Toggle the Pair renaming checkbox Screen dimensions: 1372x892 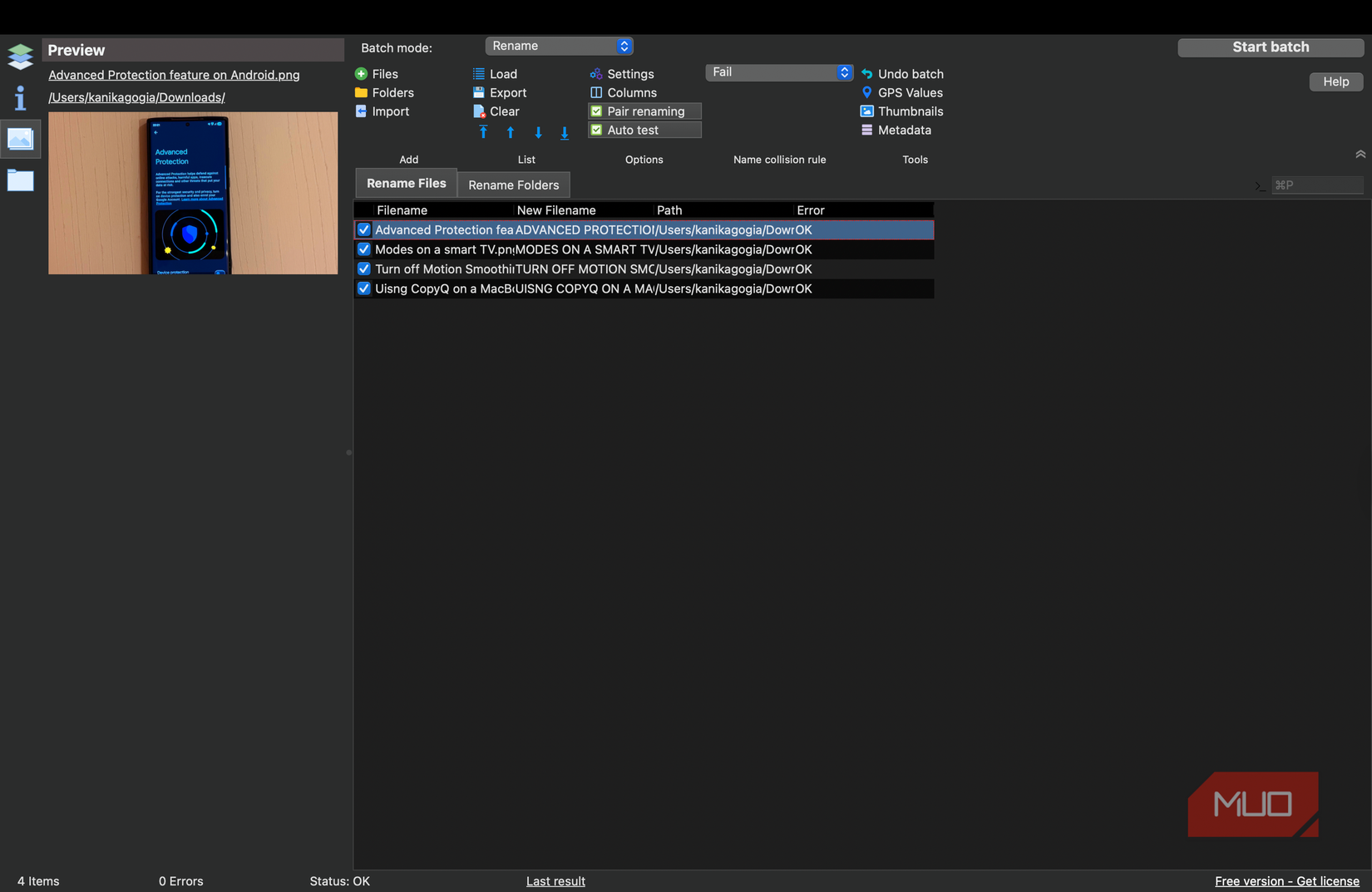pos(596,111)
